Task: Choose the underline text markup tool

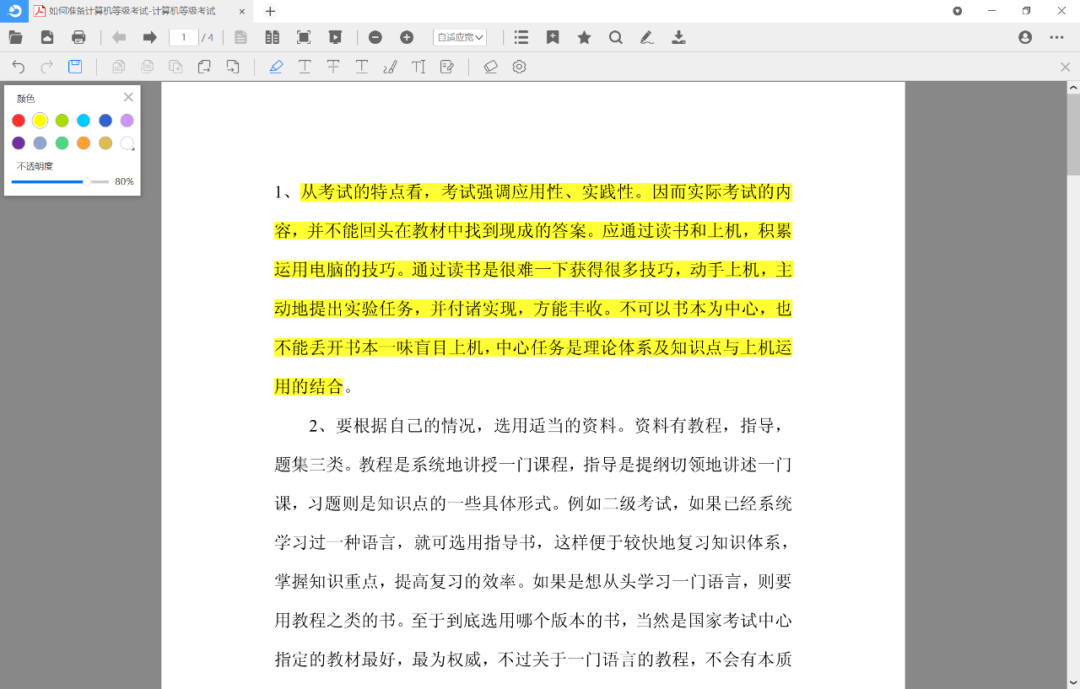Action: point(305,67)
